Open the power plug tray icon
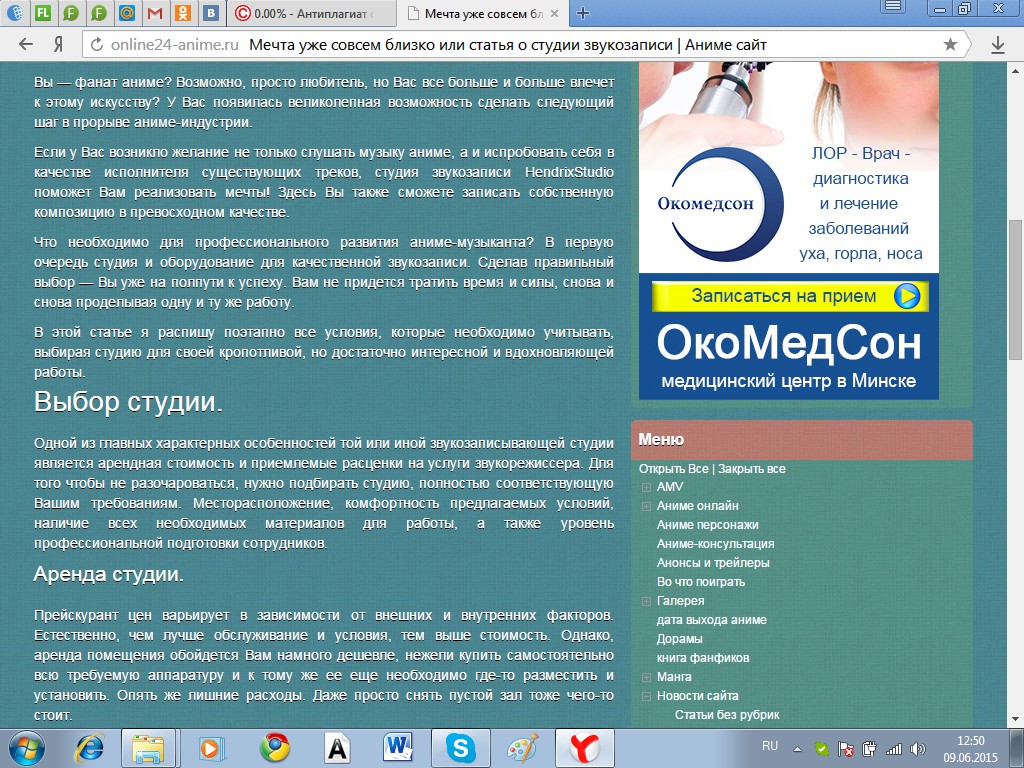The image size is (1024, 768). point(869,749)
